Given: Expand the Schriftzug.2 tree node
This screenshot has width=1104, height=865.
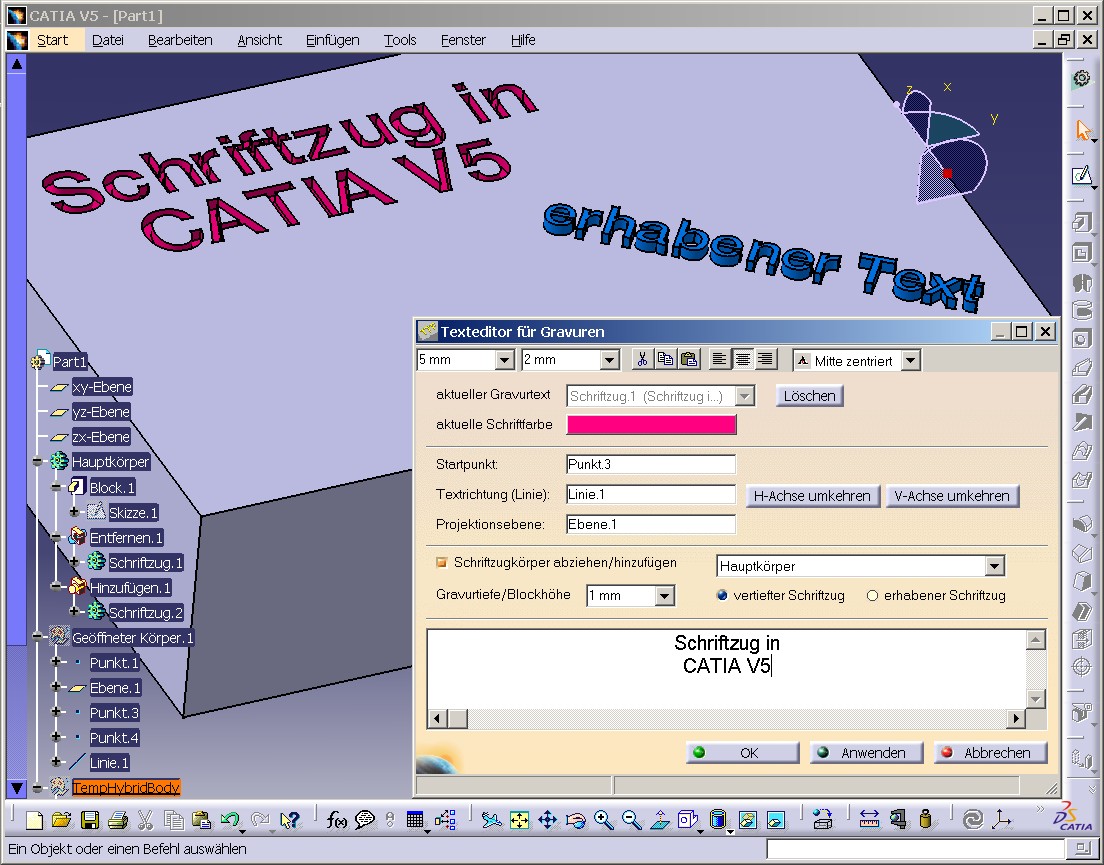Looking at the screenshot, I should [74, 612].
